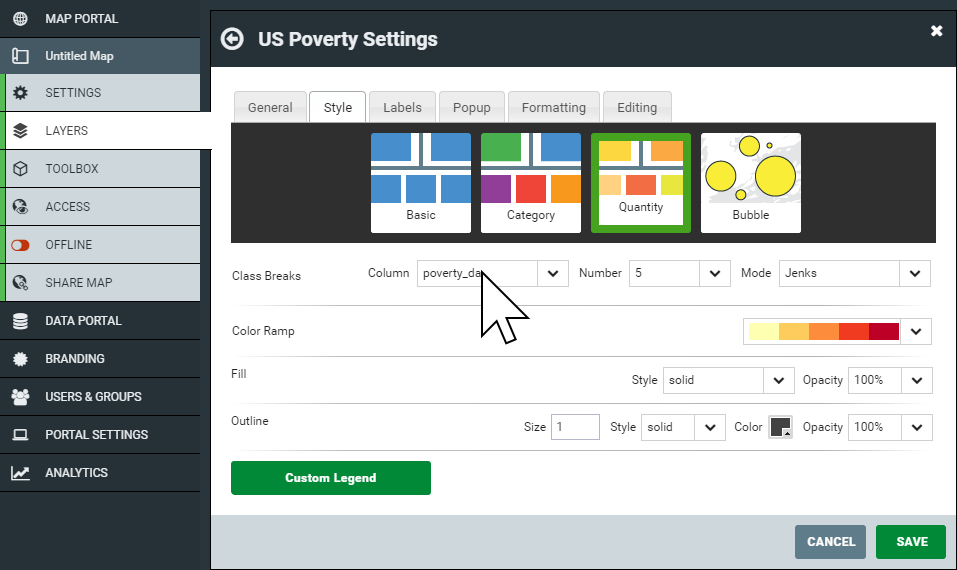The width and height of the screenshot is (957, 570).
Task: Open the Editing tab
Action: [637, 107]
